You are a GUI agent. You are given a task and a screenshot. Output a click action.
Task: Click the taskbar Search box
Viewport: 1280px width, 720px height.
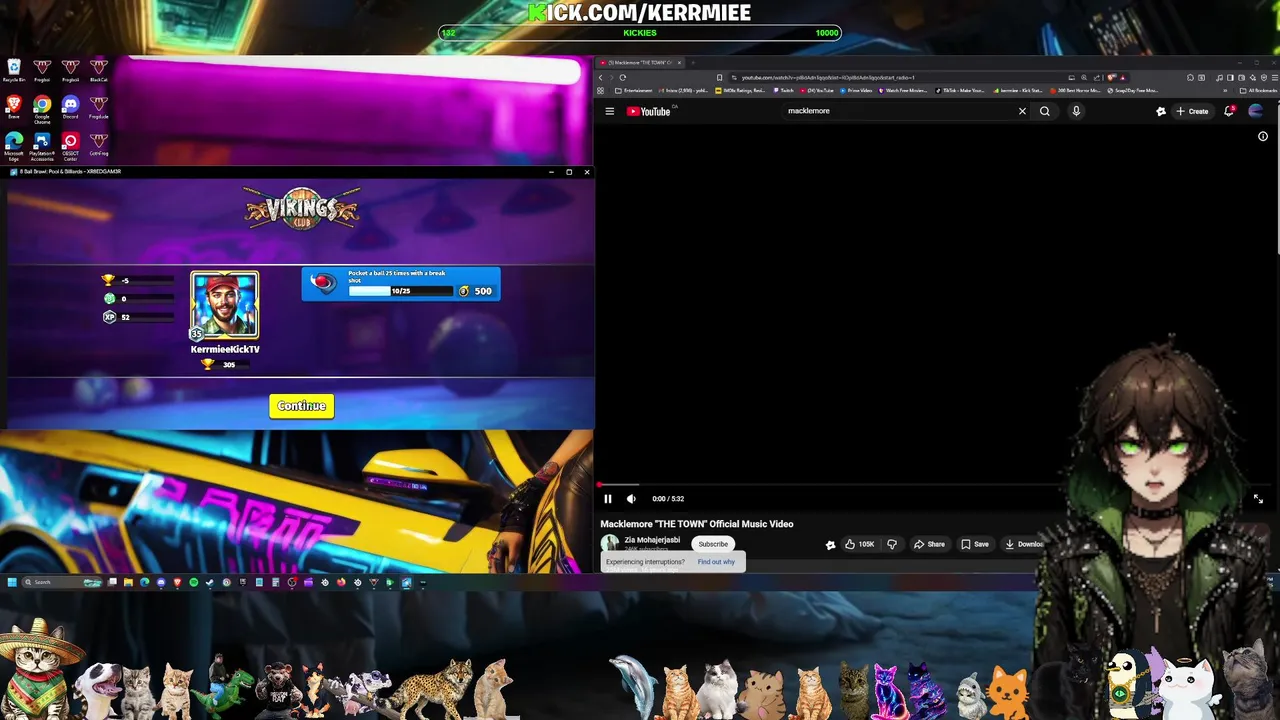[x=62, y=582]
